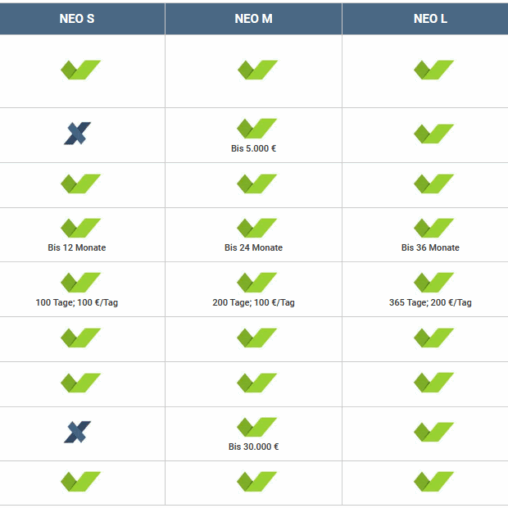Click the Bis 30.000 € label

pos(253,447)
